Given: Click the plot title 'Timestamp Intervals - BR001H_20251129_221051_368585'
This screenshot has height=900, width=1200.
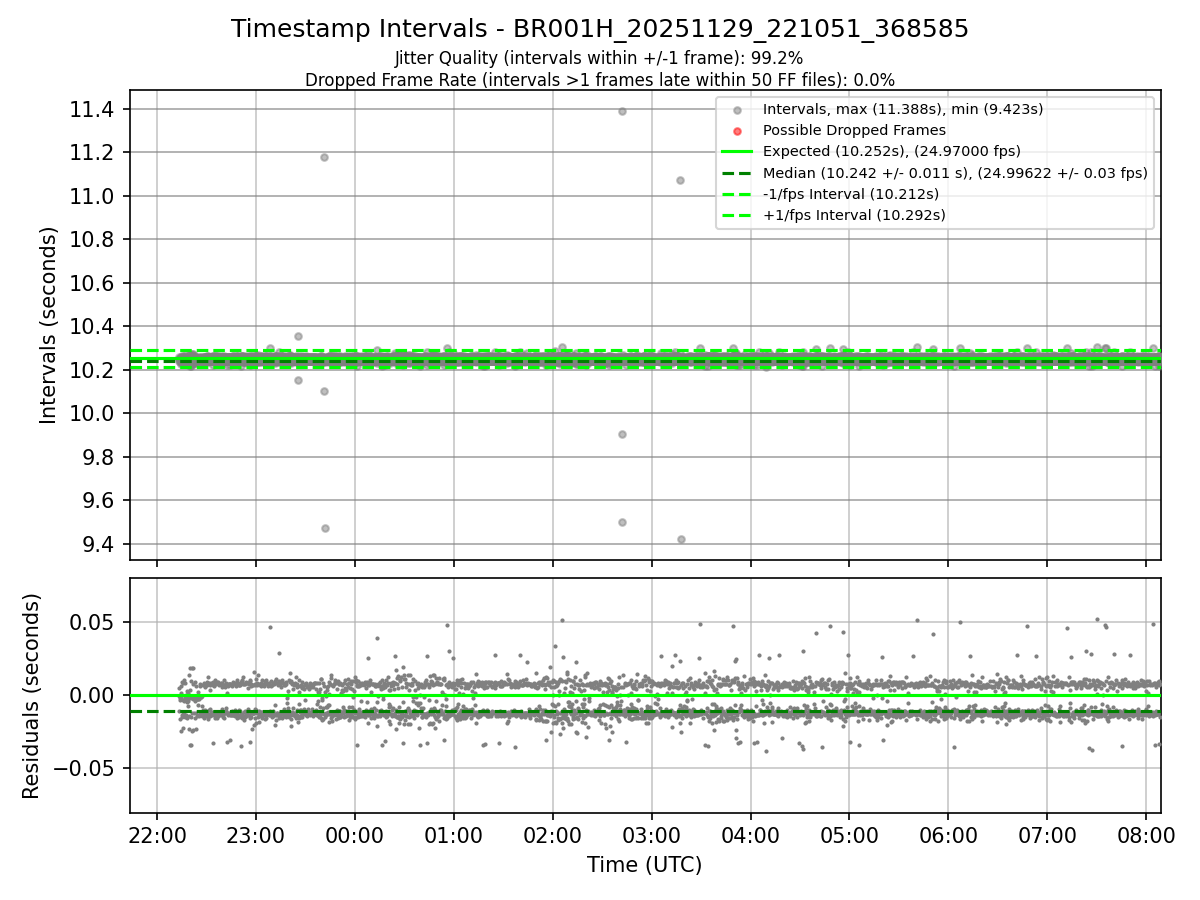Looking at the screenshot, I should click(600, 29).
